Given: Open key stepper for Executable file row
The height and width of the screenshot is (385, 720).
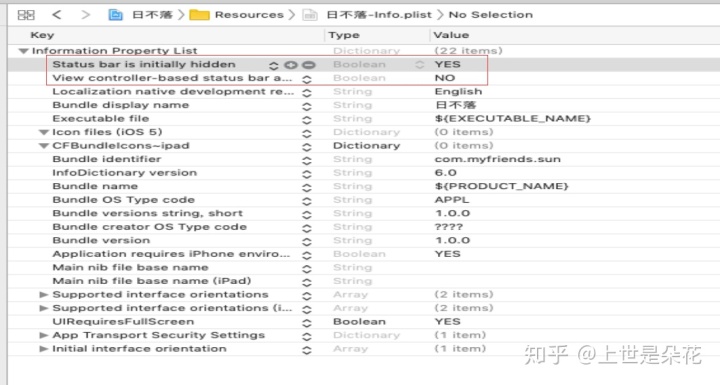Looking at the screenshot, I should pos(307,119).
